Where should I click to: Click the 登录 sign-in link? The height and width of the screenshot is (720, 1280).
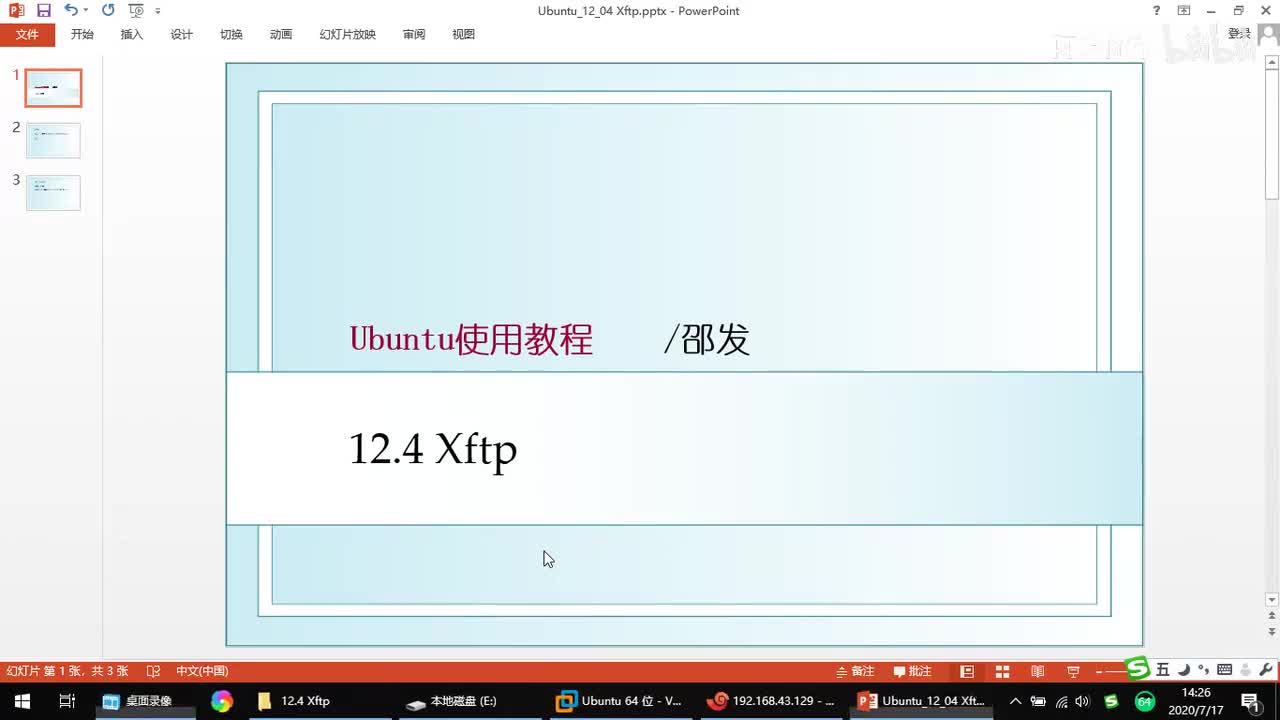[1240, 34]
